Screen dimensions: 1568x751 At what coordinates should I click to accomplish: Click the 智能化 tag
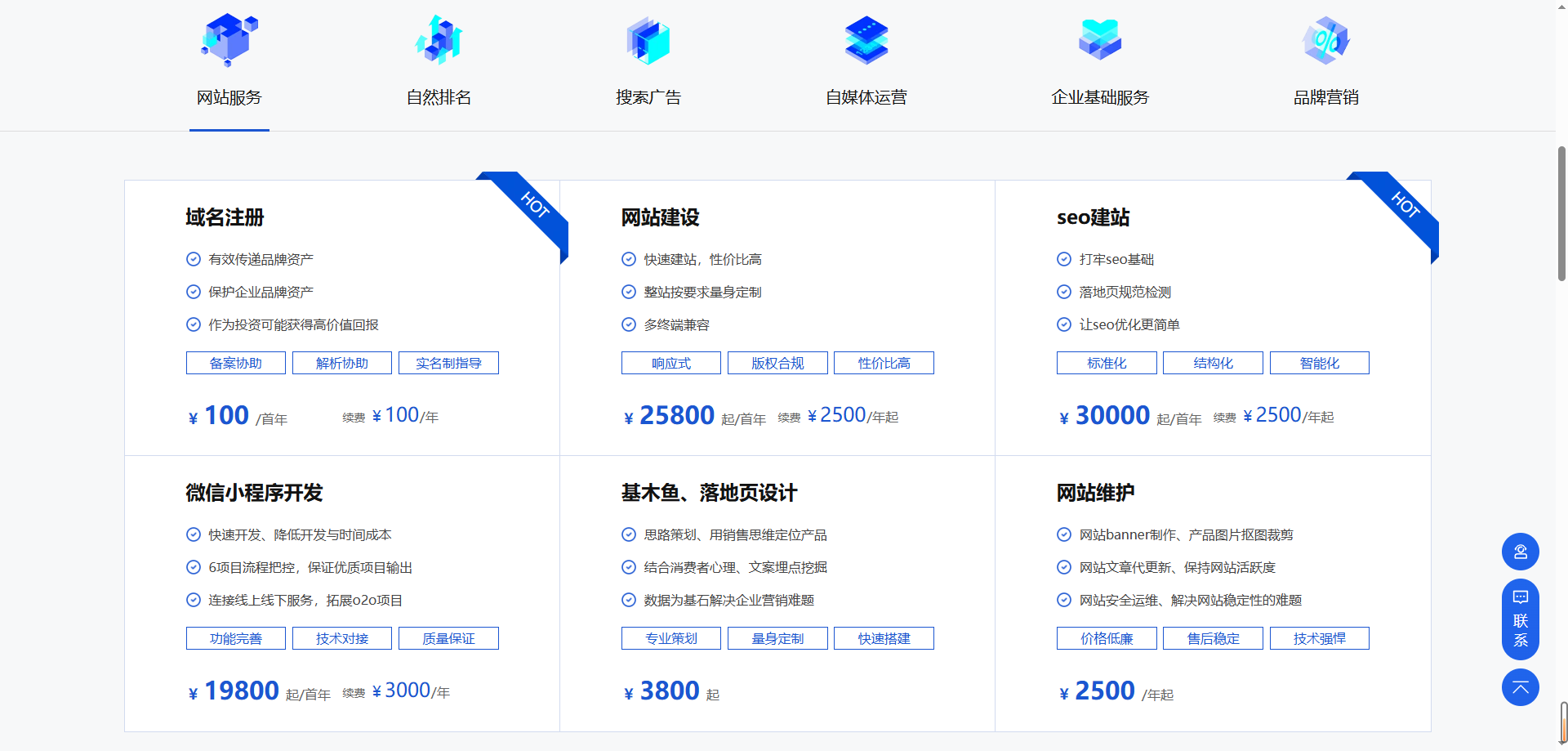1320,363
